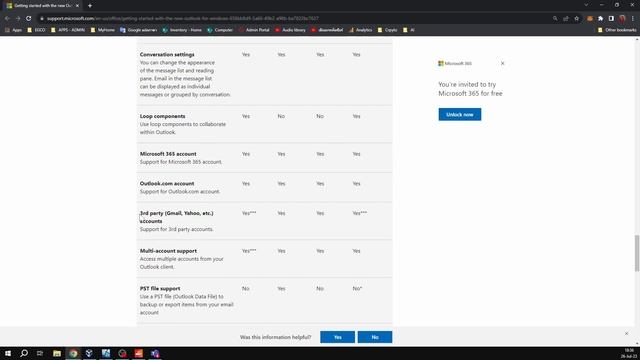Answer No to 'Was this information helpful?'
640x360 pixels.
(x=375, y=337)
